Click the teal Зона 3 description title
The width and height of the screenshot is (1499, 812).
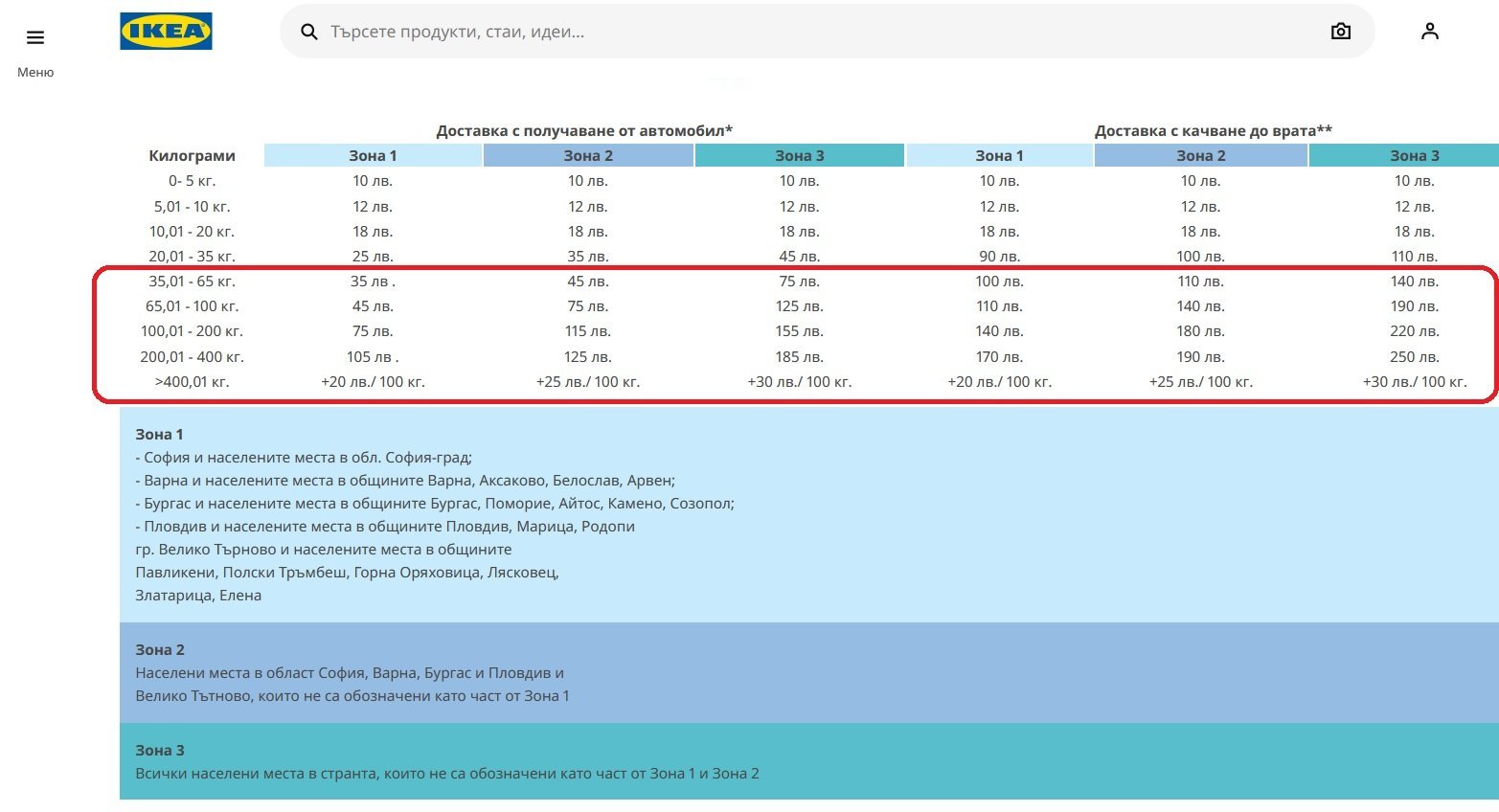point(160,751)
